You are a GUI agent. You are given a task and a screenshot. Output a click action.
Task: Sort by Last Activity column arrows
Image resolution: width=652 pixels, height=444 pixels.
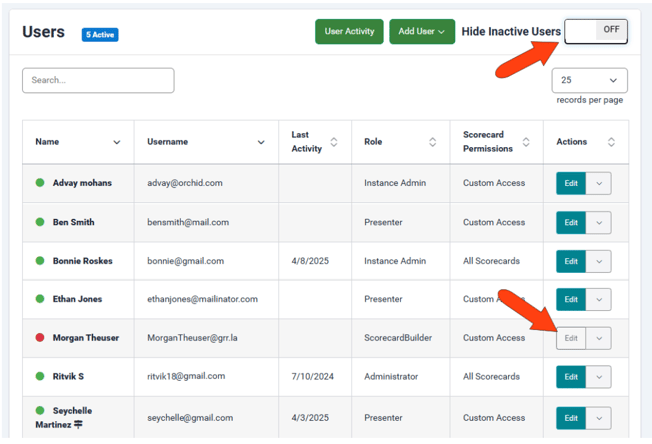[x=334, y=142]
